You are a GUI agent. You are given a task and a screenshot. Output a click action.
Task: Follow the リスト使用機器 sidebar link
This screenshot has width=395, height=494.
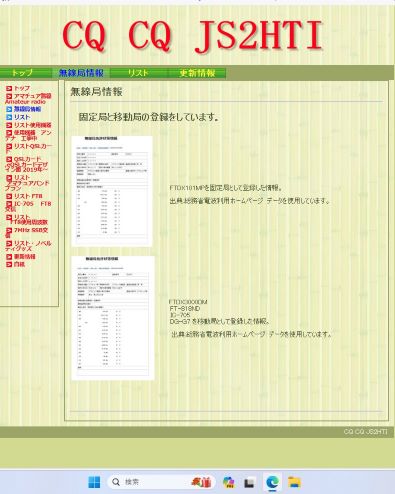click(32, 125)
